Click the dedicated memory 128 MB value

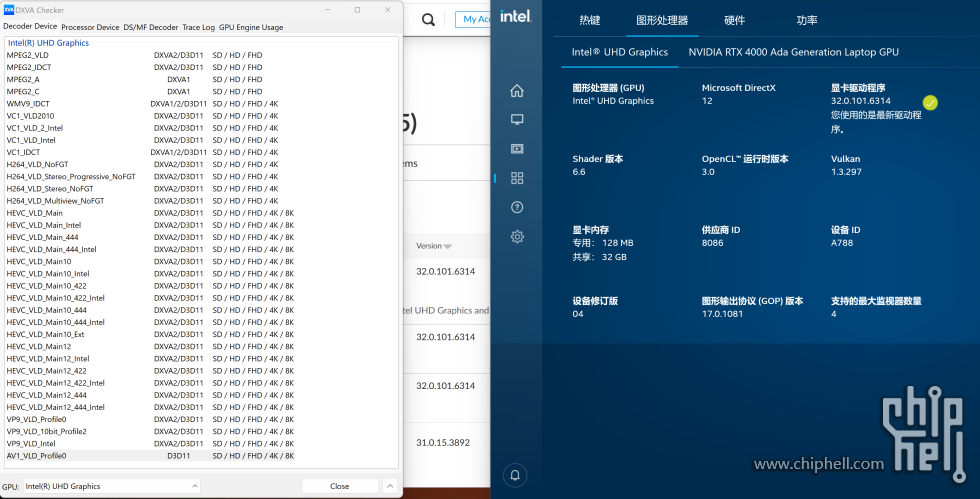click(618, 243)
